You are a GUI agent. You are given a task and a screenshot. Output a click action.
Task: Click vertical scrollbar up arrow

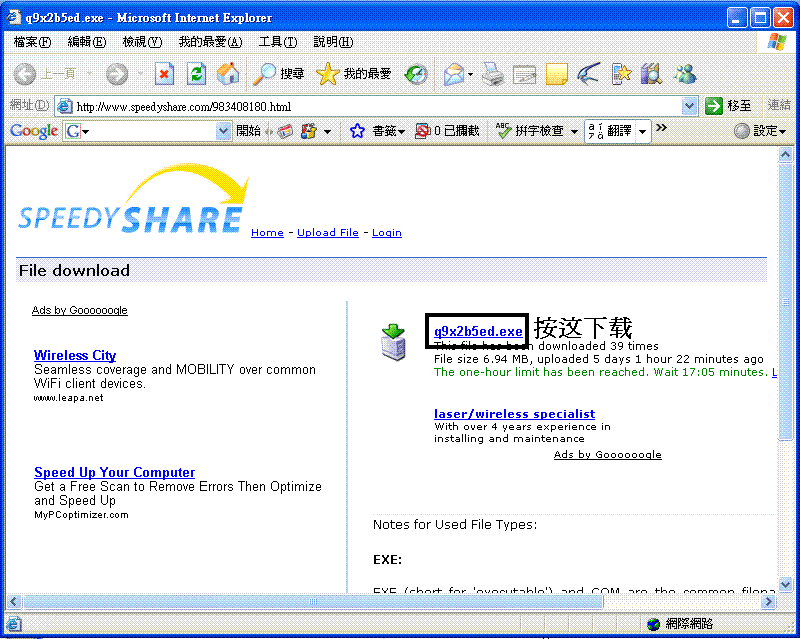click(x=785, y=155)
